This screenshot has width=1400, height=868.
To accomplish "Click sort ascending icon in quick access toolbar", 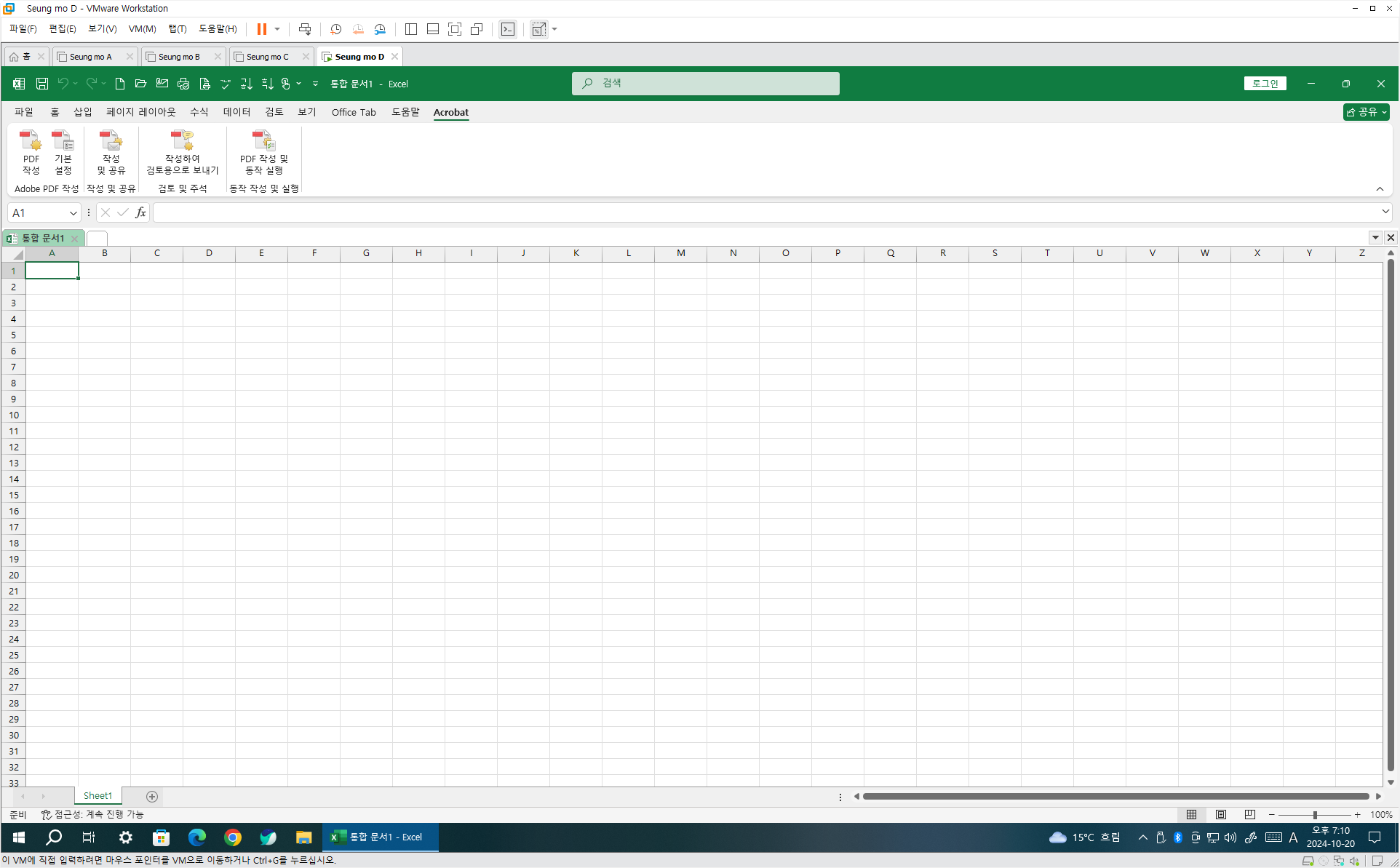I will 246,84.
